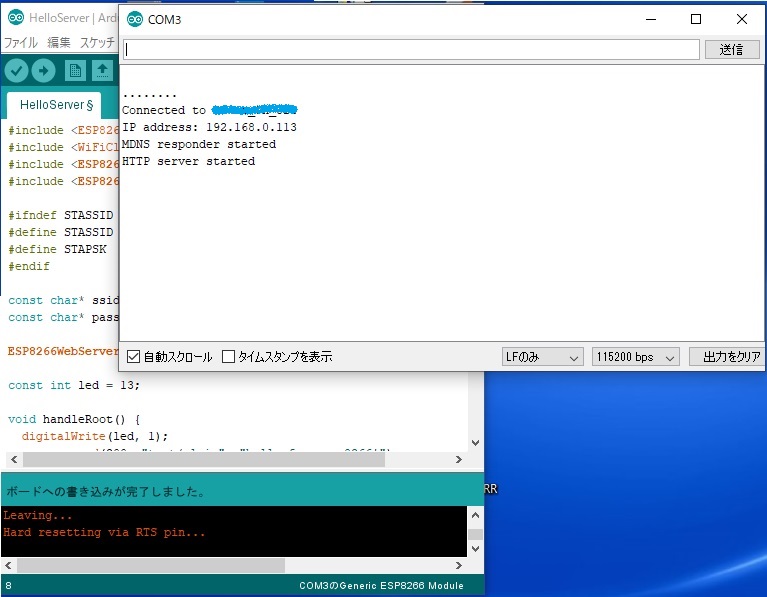The height and width of the screenshot is (597, 767).
Task: Click the editor horizontal scrollbar thumb
Action: tap(204, 459)
